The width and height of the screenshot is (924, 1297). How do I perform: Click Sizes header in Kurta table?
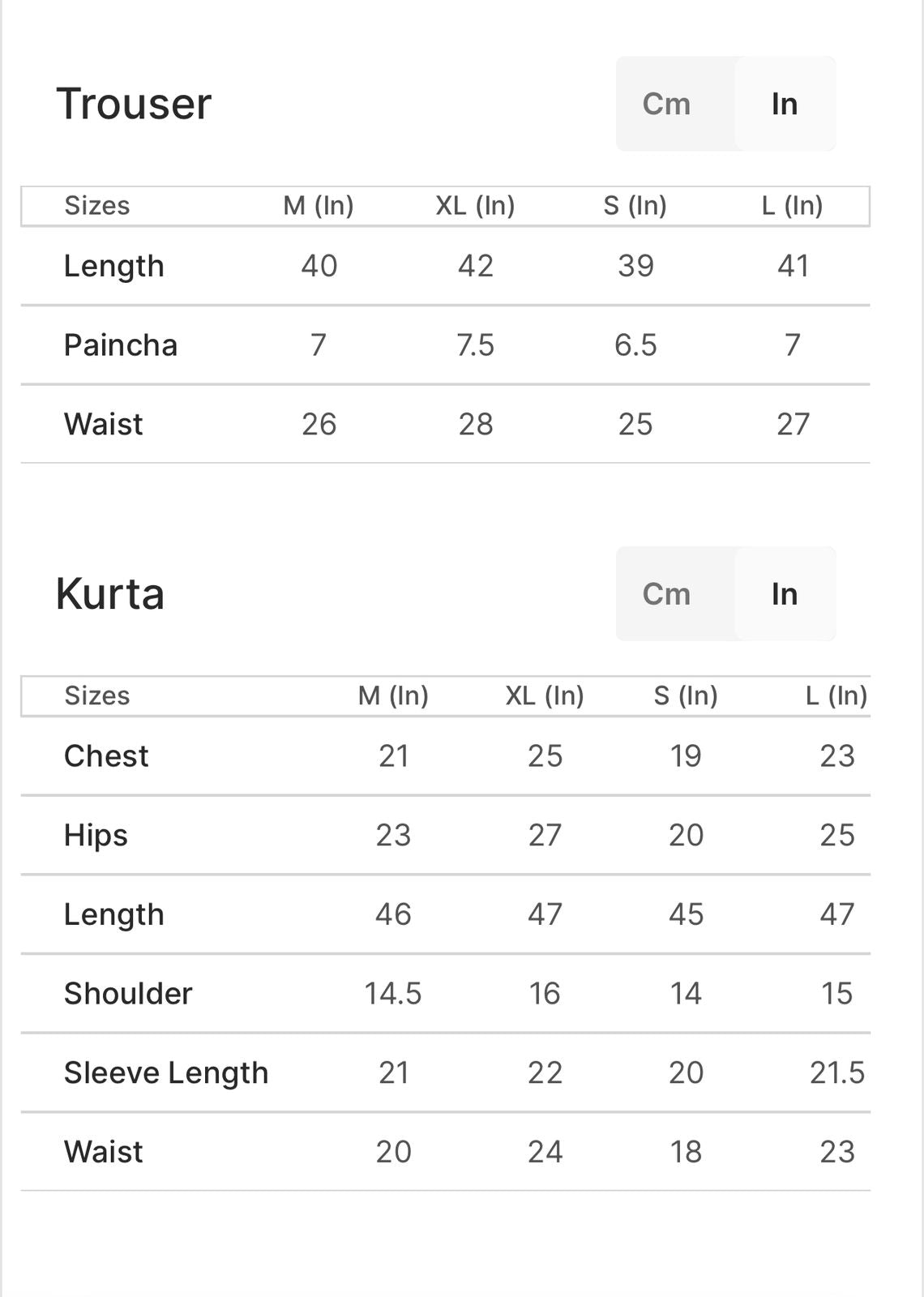click(97, 696)
